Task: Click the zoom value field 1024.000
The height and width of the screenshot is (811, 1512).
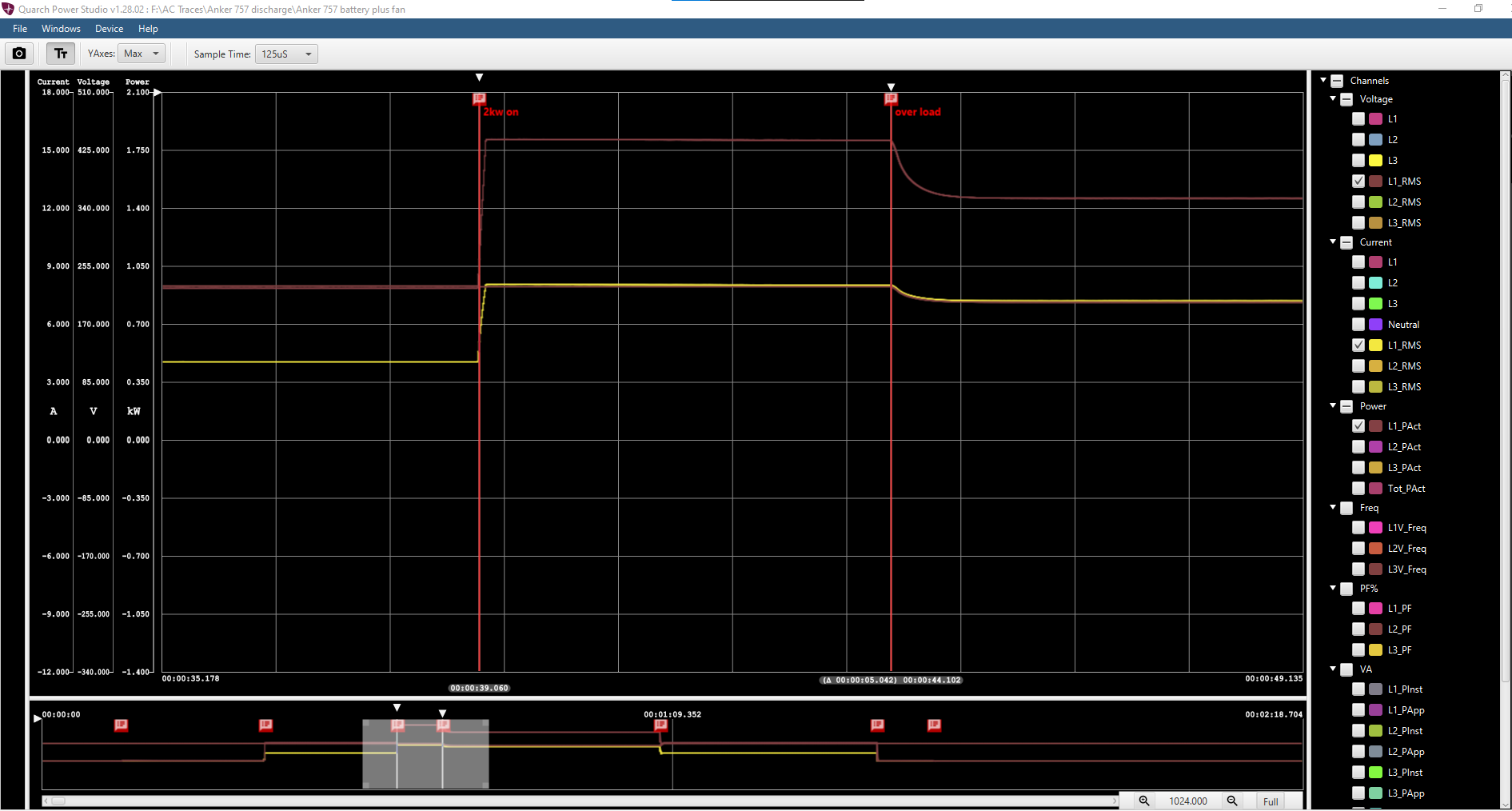Action: coord(1188,801)
